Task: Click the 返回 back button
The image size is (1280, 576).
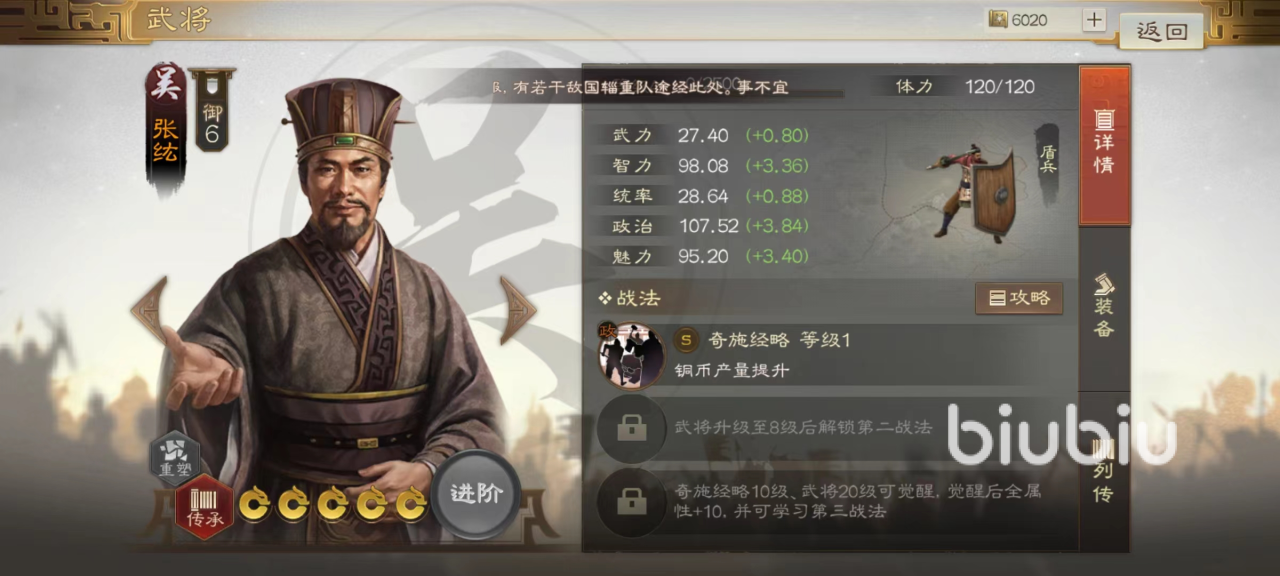Action: coord(1161,31)
